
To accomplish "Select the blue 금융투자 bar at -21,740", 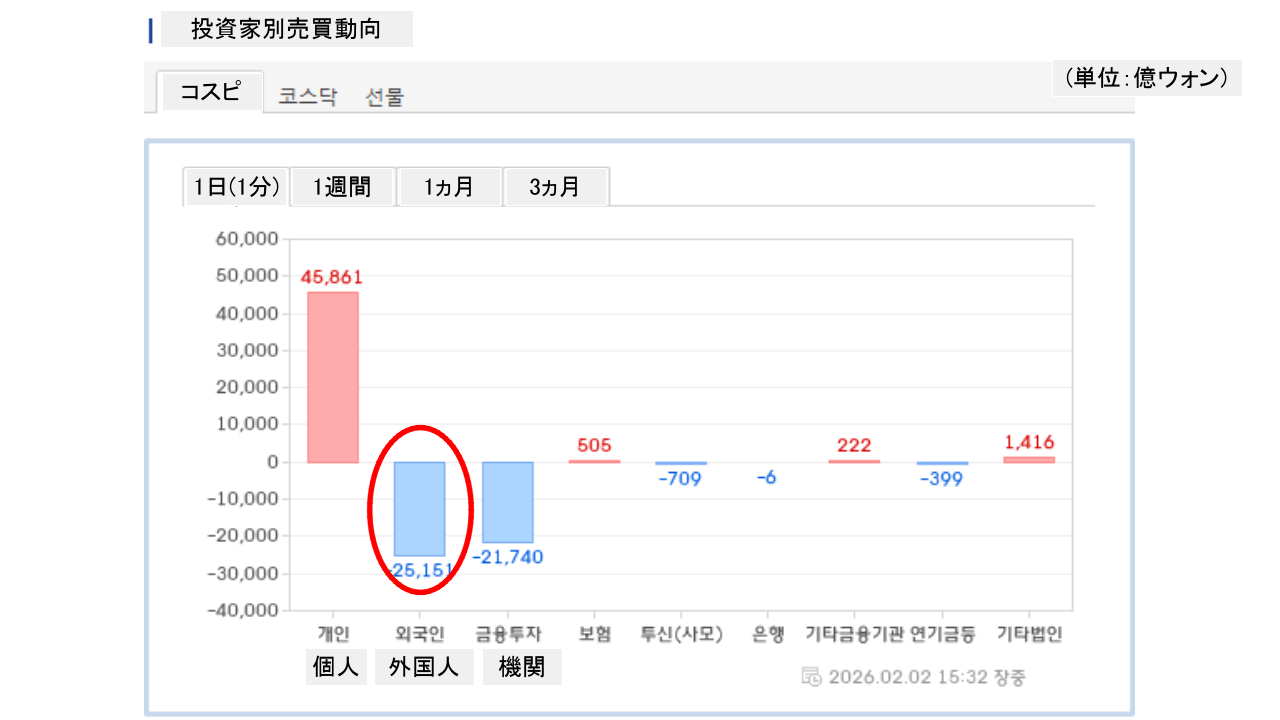I will point(507,502).
